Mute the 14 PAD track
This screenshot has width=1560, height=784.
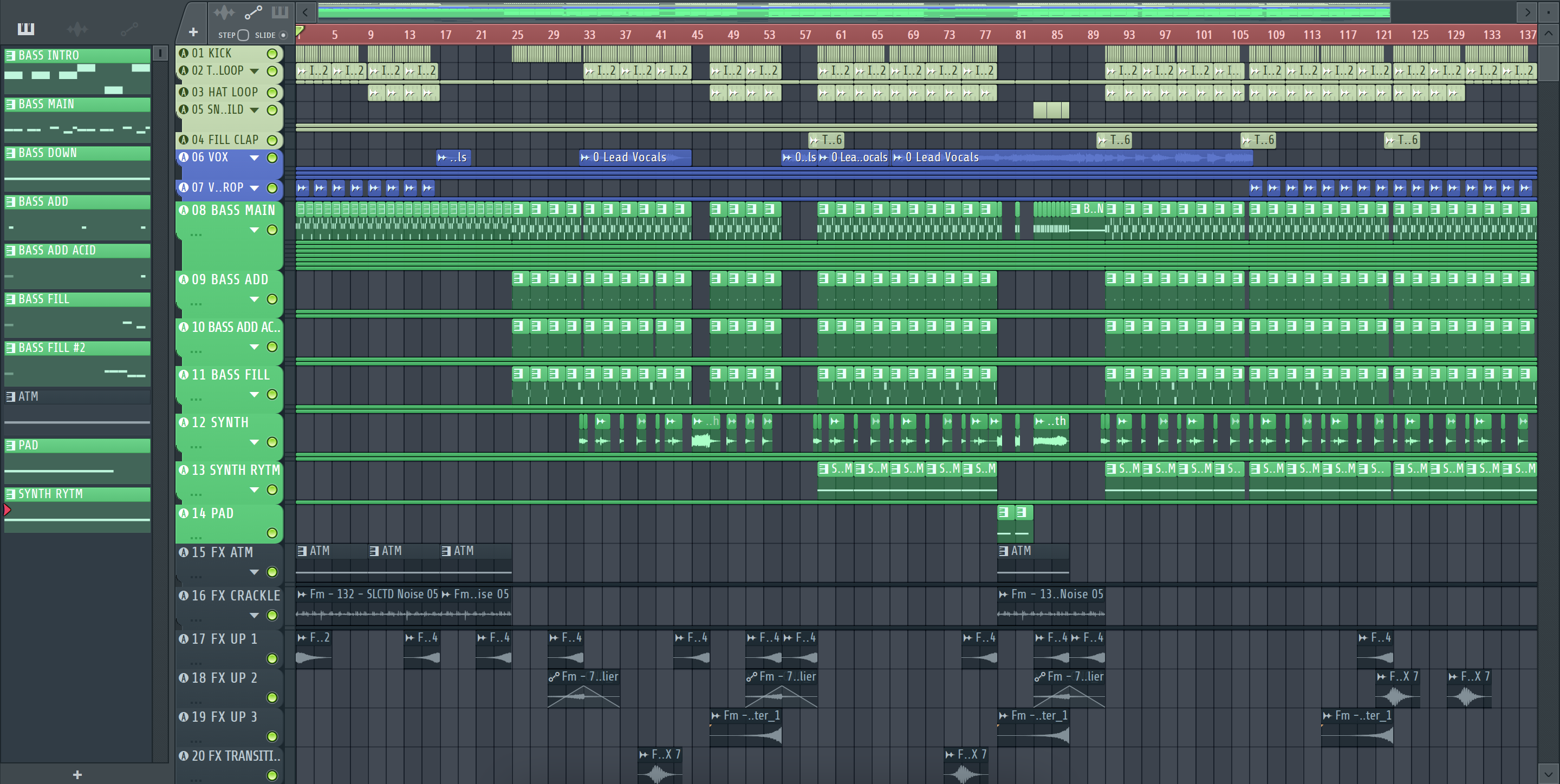pos(272,533)
